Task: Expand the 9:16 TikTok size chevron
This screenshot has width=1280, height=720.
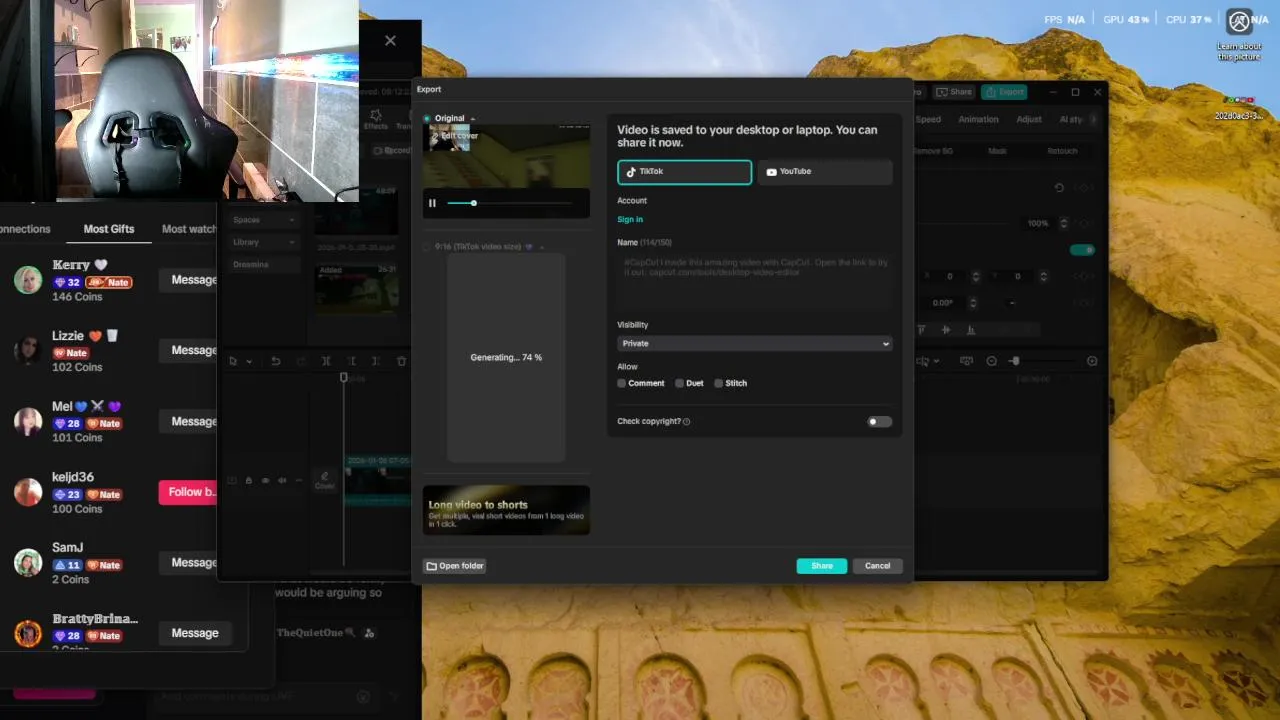Action: [x=542, y=247]
